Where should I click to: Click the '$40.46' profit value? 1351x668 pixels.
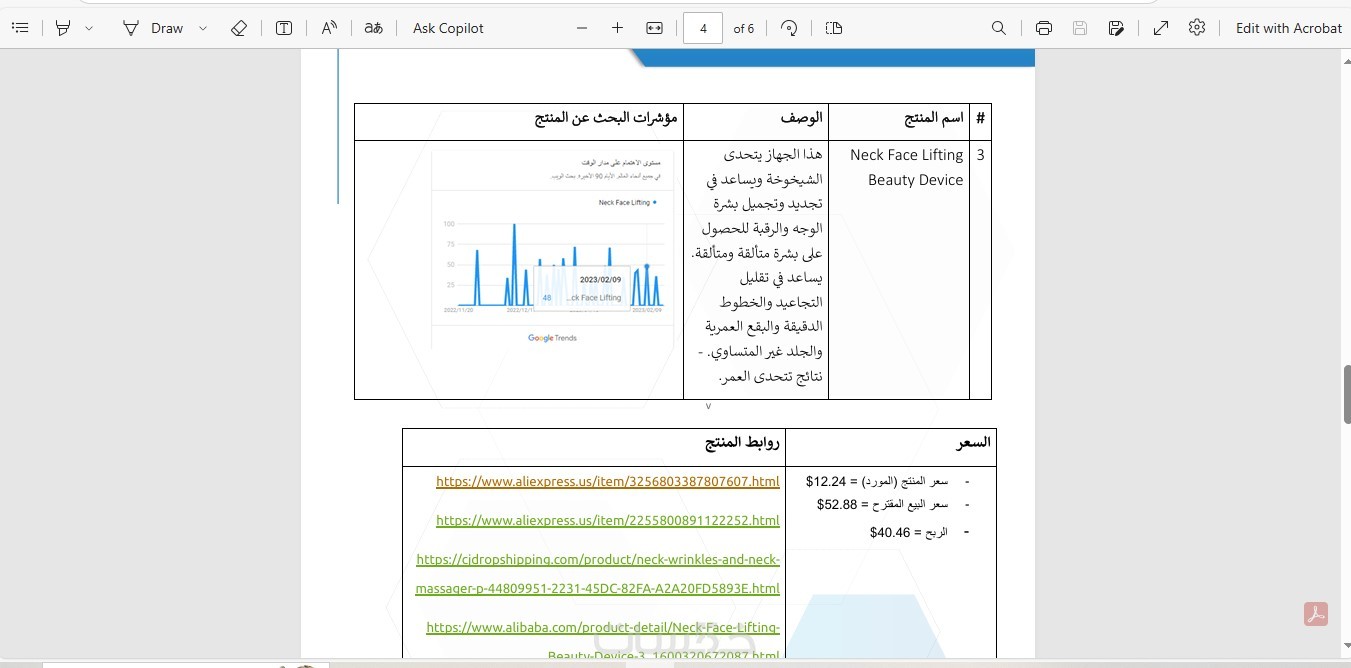pyautogui.click(x=890, y=532)
